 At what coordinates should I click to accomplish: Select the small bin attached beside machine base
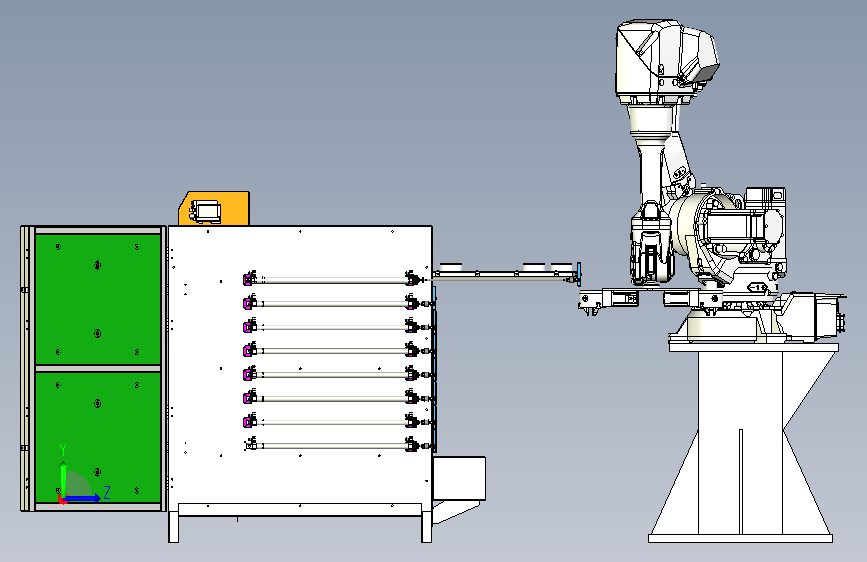coord(459,479)
